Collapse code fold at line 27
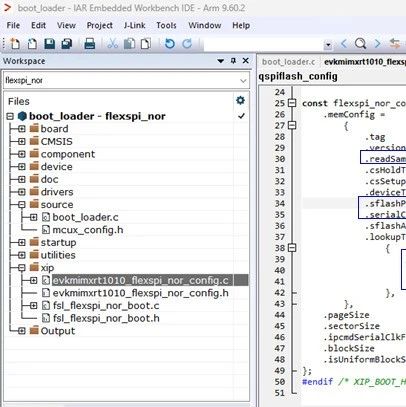 (x=292, y=125)
